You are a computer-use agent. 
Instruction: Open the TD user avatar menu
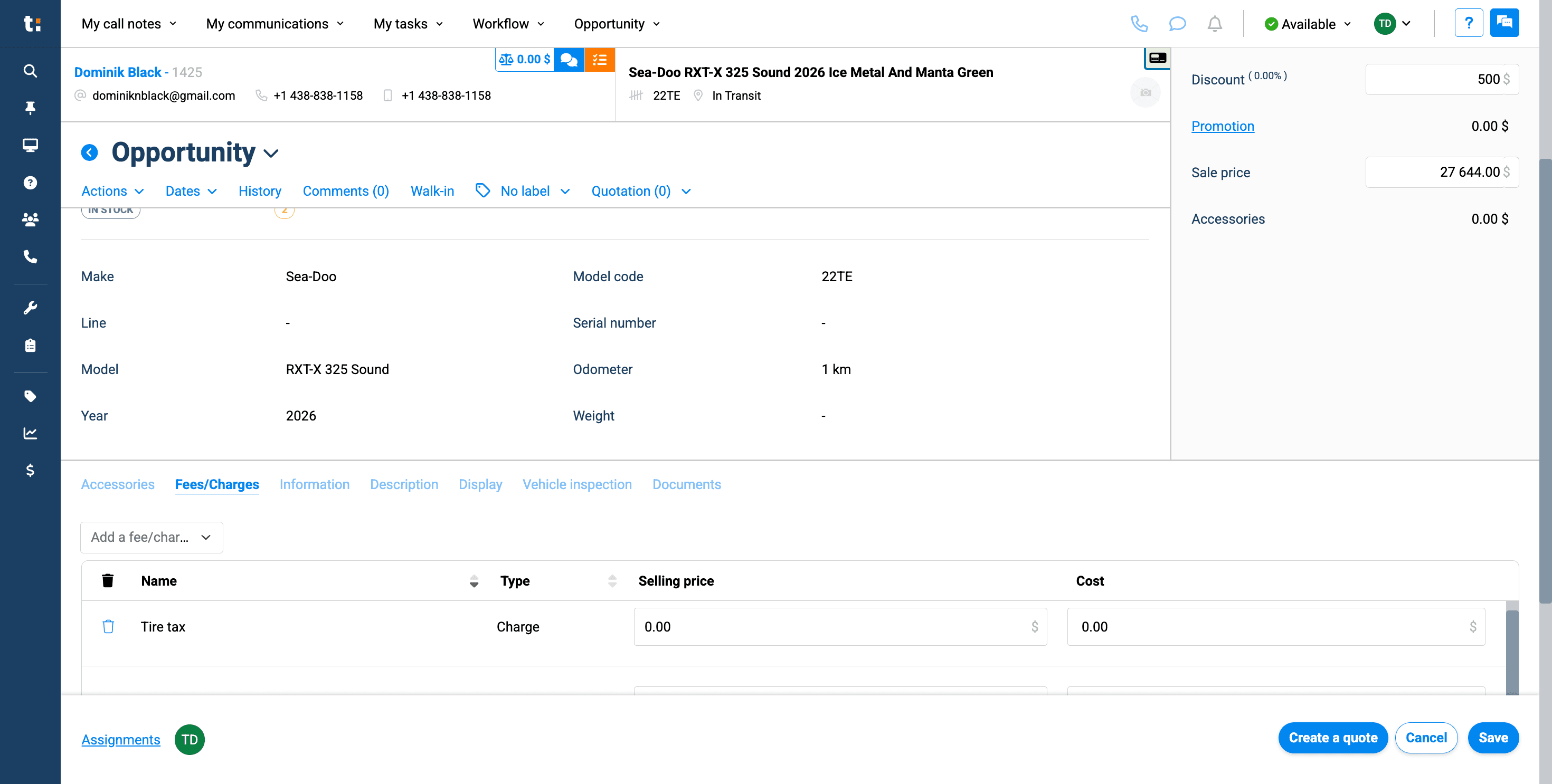[x=1392, y=24]
